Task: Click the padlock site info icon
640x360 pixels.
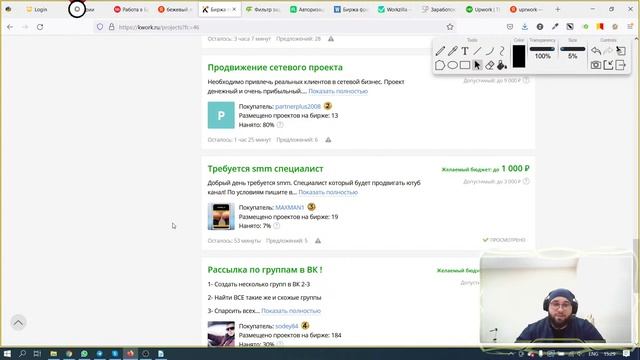Action: click(111, 27)
